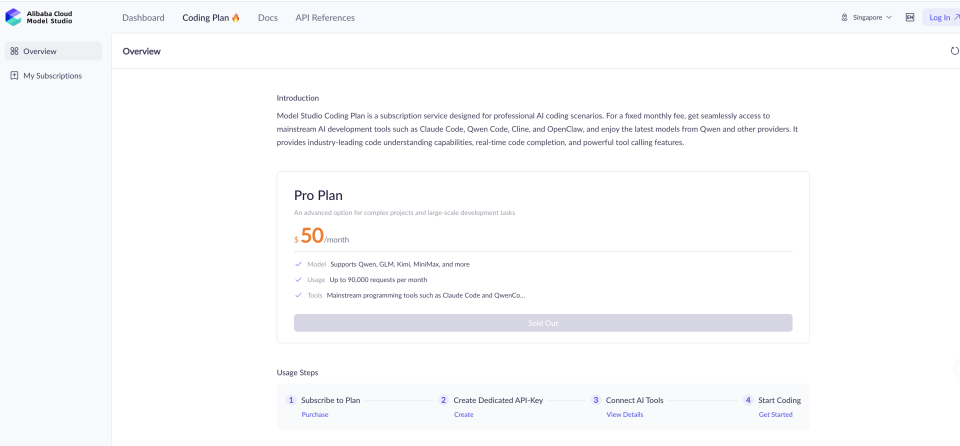Screen dimensions: 960x446
Task: Refresh the Overview page with reload icon
Action: (954, 51)
